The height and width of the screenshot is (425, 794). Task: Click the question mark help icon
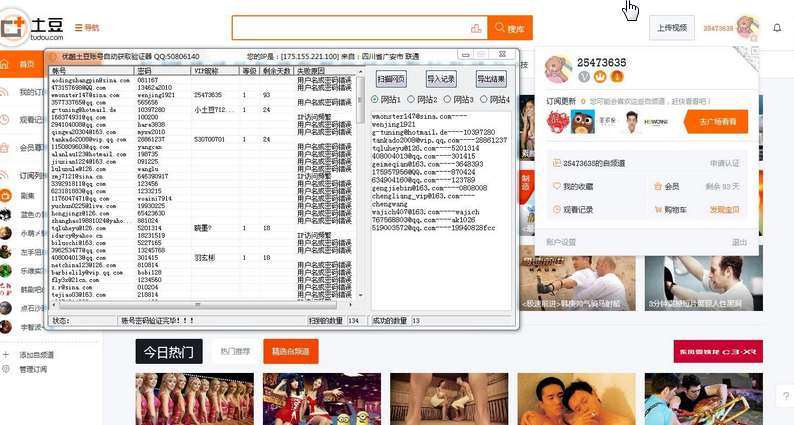click(785, 396)
